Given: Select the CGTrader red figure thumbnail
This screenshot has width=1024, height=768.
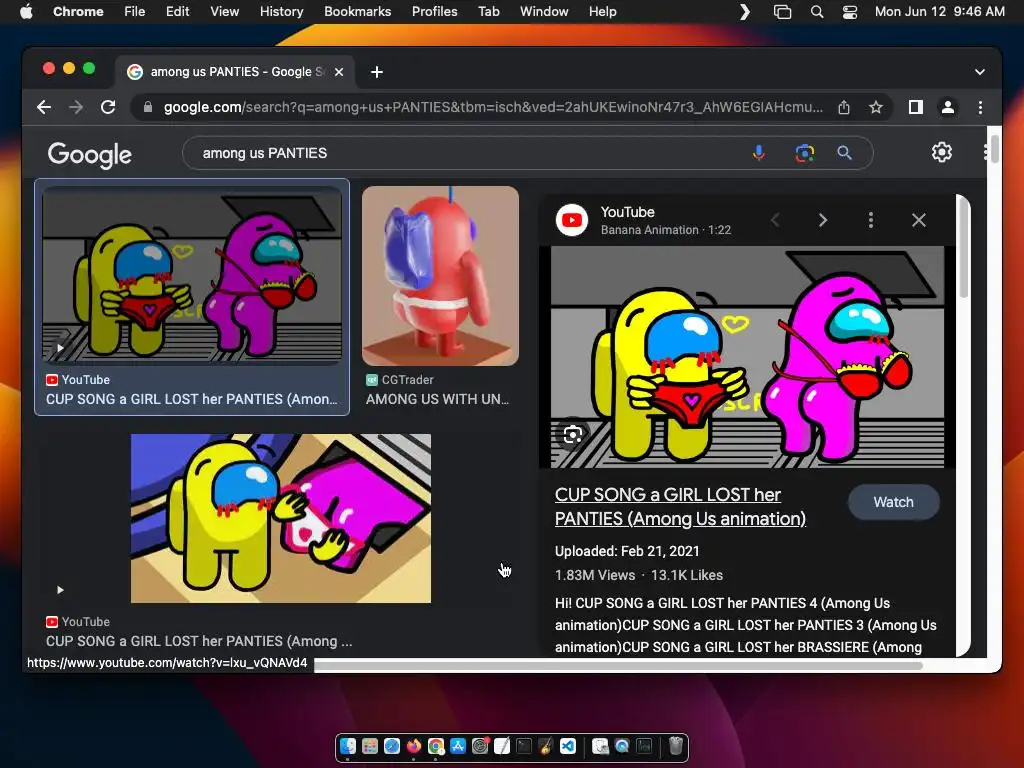Looking at the screenshot, I should (x=440, y=276).
